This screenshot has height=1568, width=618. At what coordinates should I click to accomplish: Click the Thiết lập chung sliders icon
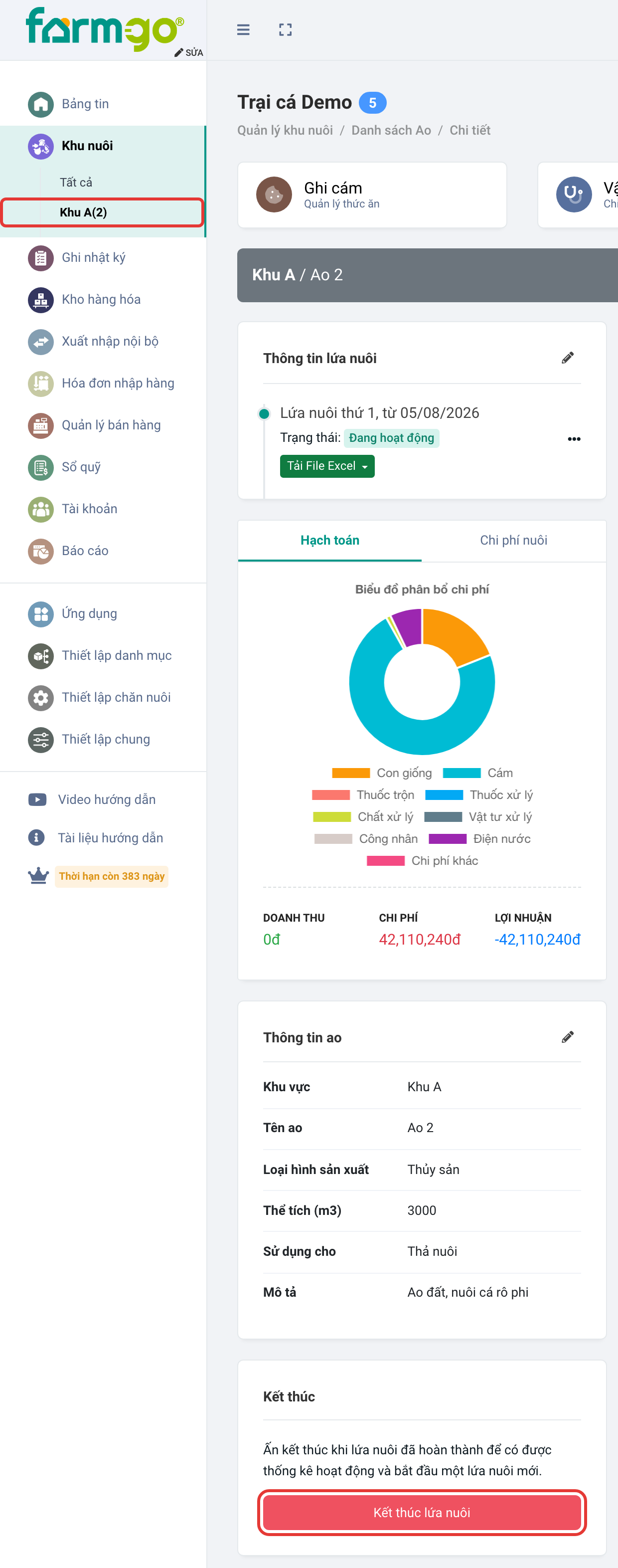click(x=41, y=740)
